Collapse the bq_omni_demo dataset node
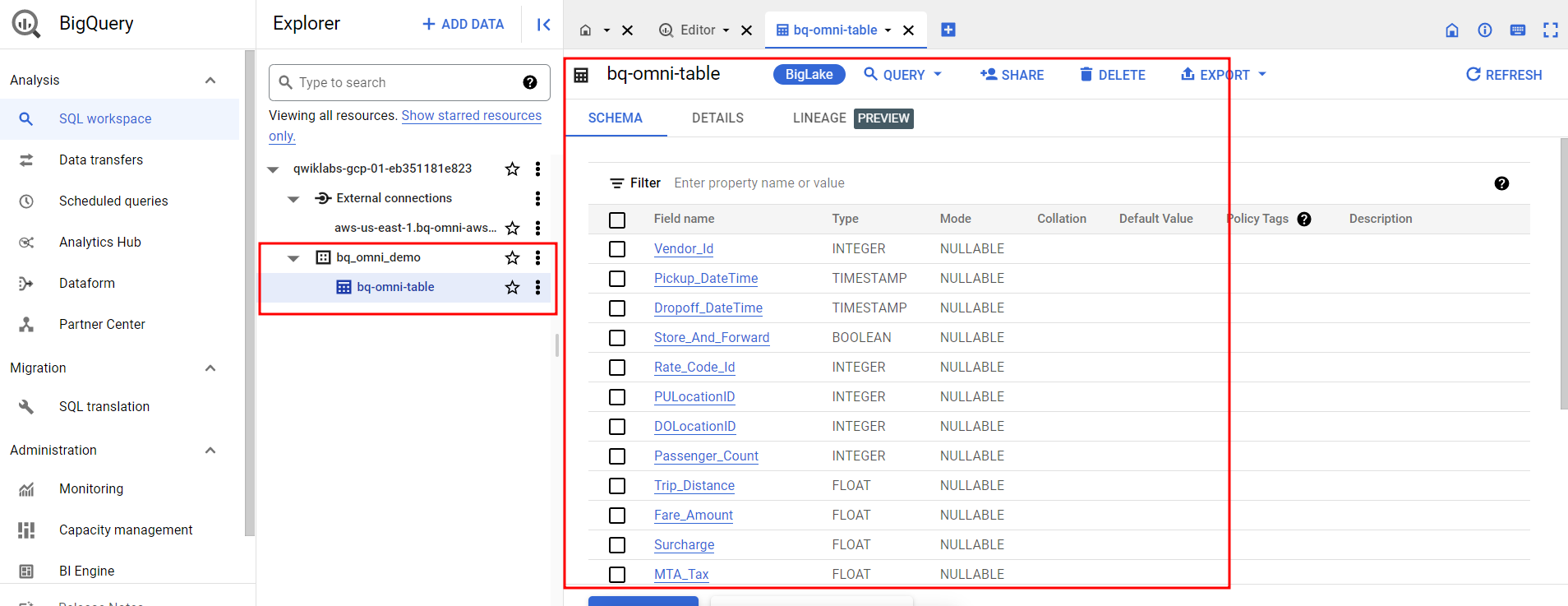The image size is (1568, 606). coord(293,258)
